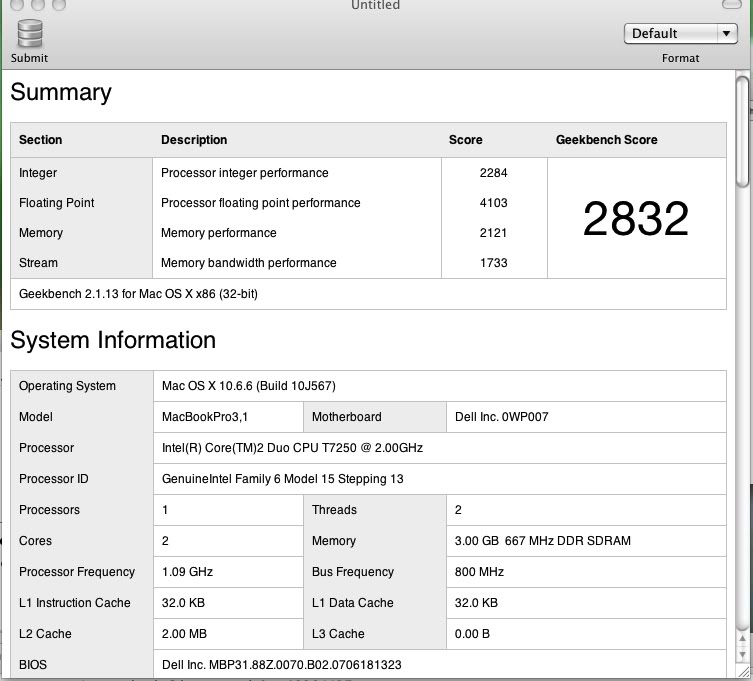Click the L2 Cache label
The width and height of the screenshot is (753, 681).
coord(45,634)
